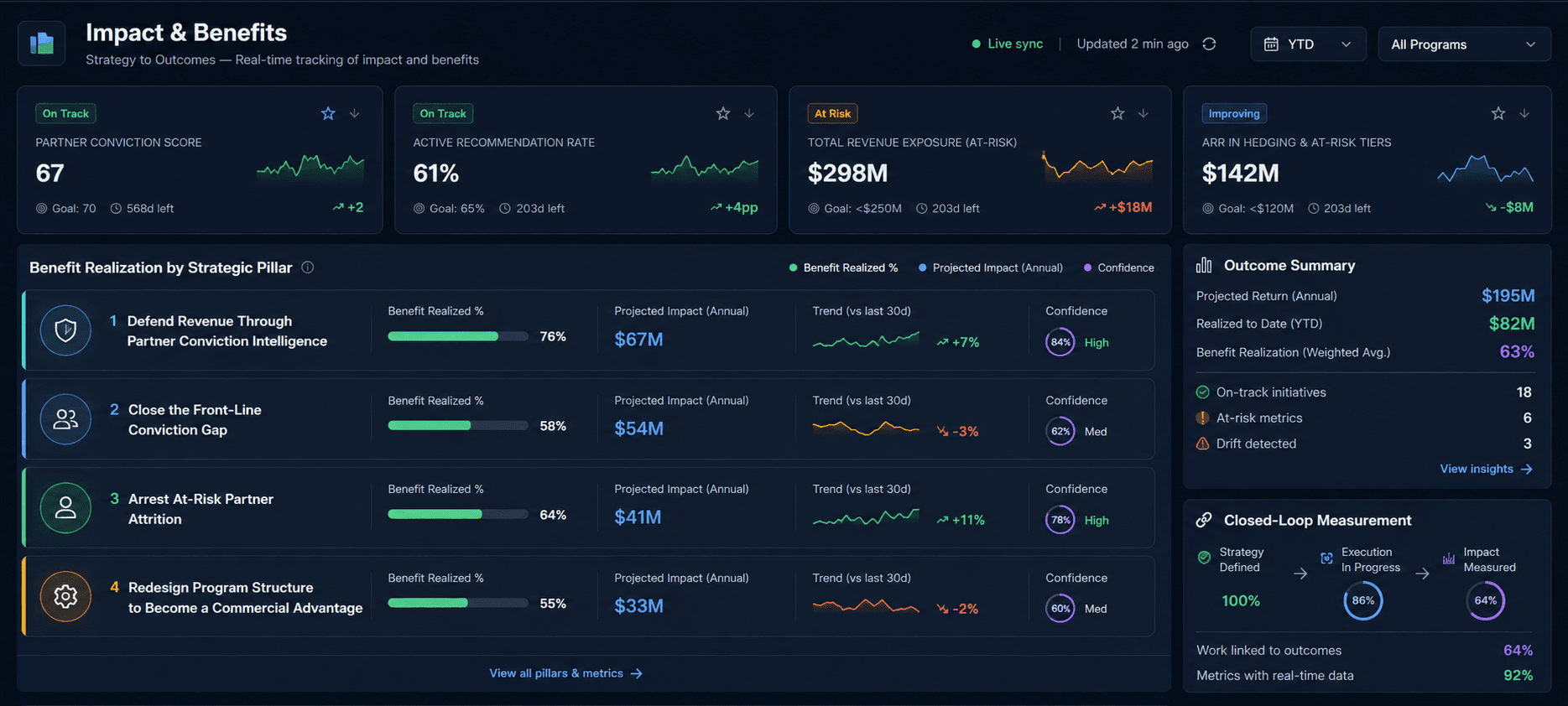This screenshot has height=706, width=1568.
Task: Open View insights link
Action: (x=1486, y=469)
